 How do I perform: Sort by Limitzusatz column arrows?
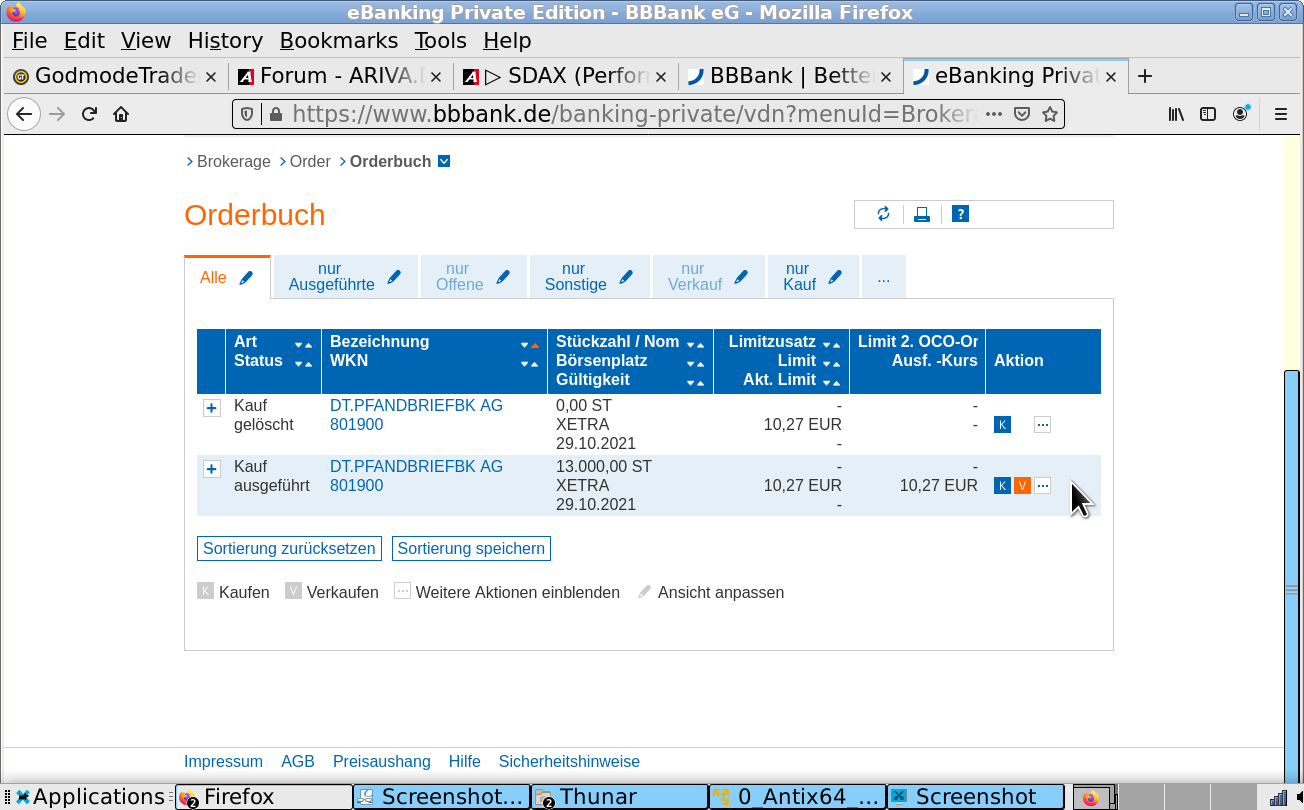pos(831,345)
